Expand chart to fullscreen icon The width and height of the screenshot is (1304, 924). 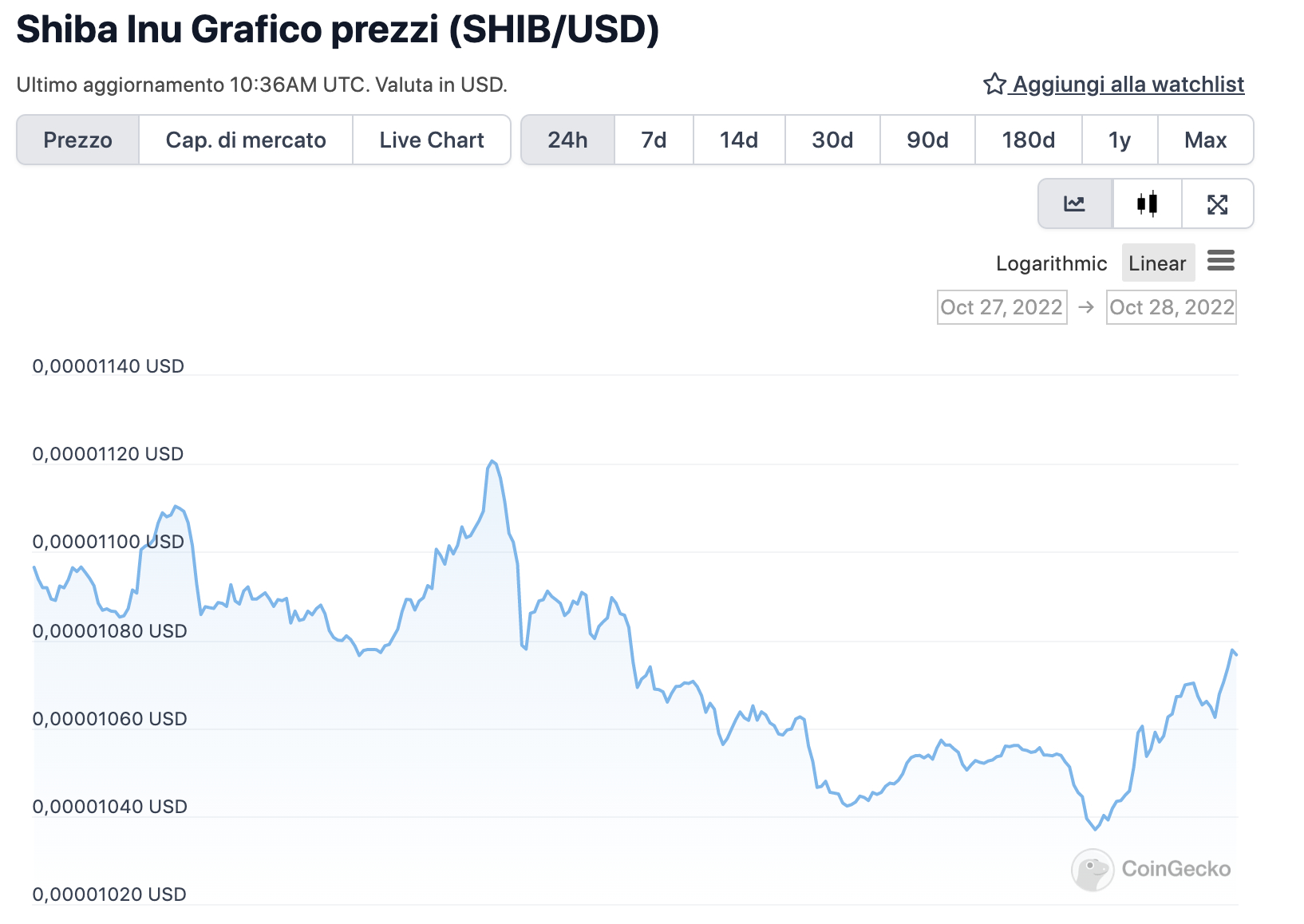(1217, 204)
